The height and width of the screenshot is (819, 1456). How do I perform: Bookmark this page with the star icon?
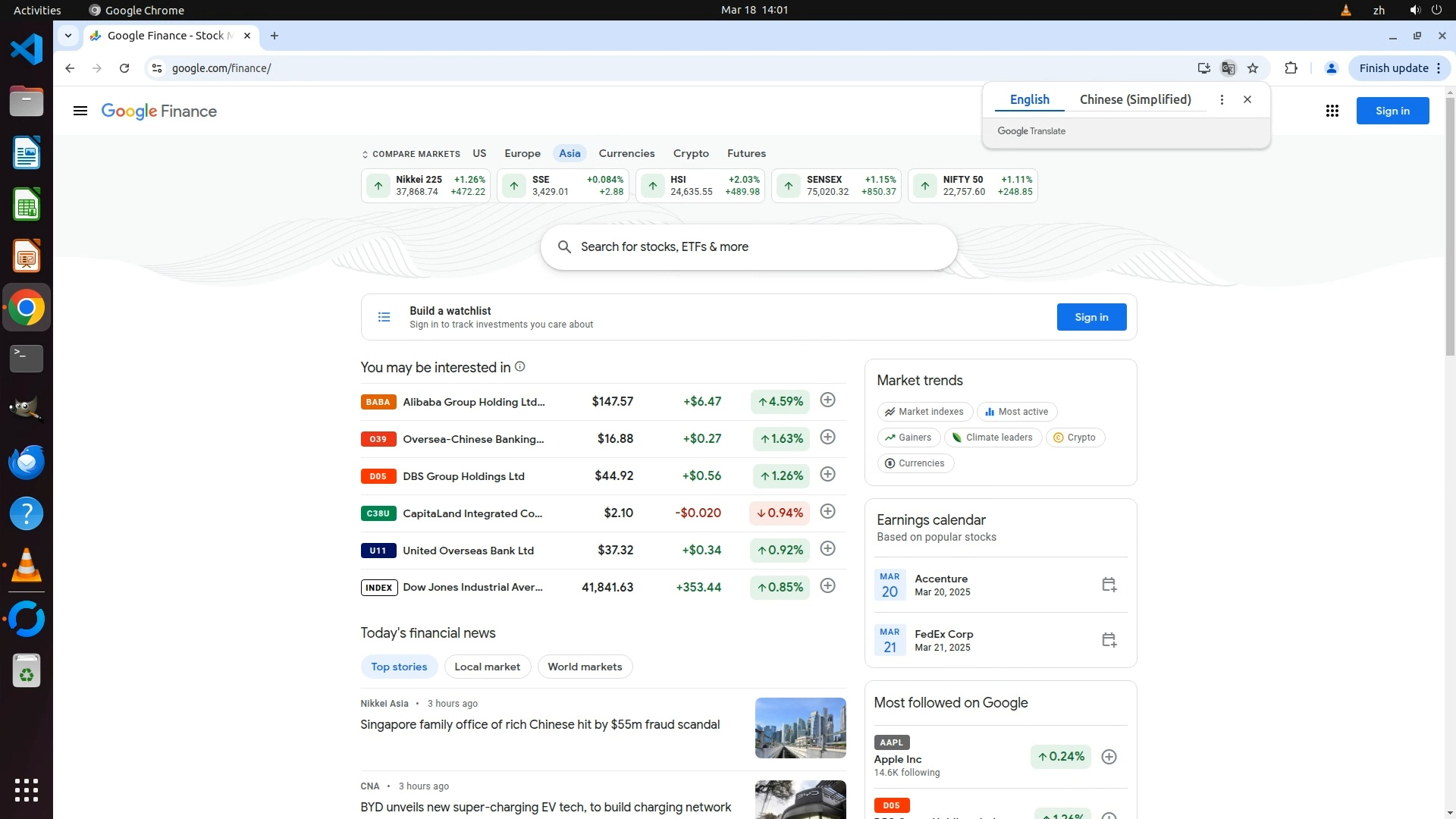(x=1253, y=68)
